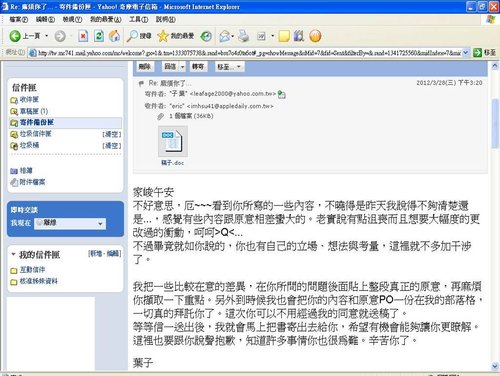
Task: Click the grey Forward arrow button
Action: (x=60, y=36)
